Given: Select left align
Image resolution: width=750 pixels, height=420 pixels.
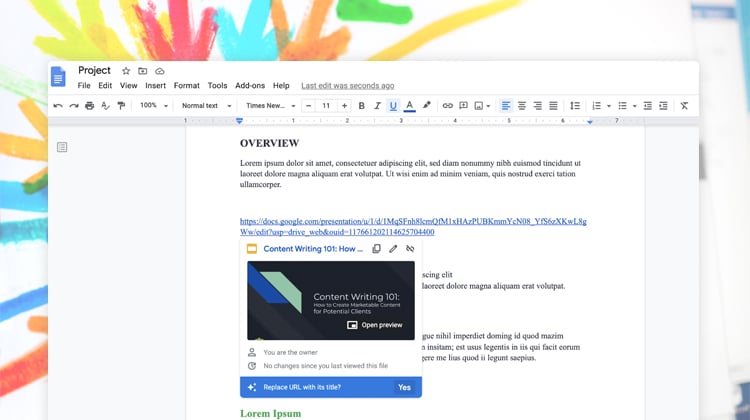Looking at the screenshot, I should [x=506, y=106].
